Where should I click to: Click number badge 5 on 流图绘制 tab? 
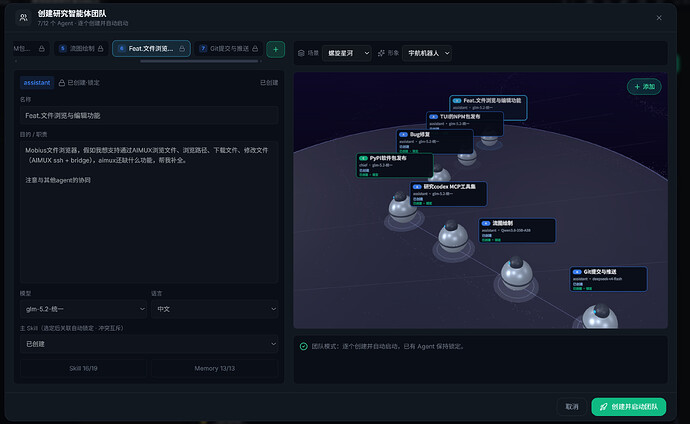62,48
